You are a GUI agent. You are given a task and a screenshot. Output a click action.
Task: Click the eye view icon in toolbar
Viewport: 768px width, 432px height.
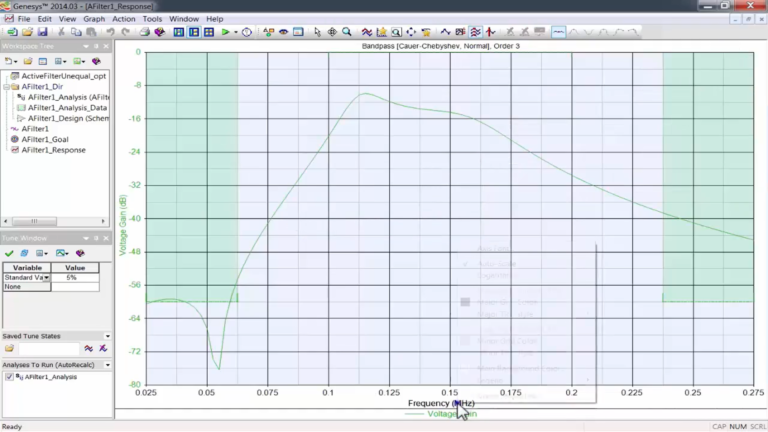[283, 32]
